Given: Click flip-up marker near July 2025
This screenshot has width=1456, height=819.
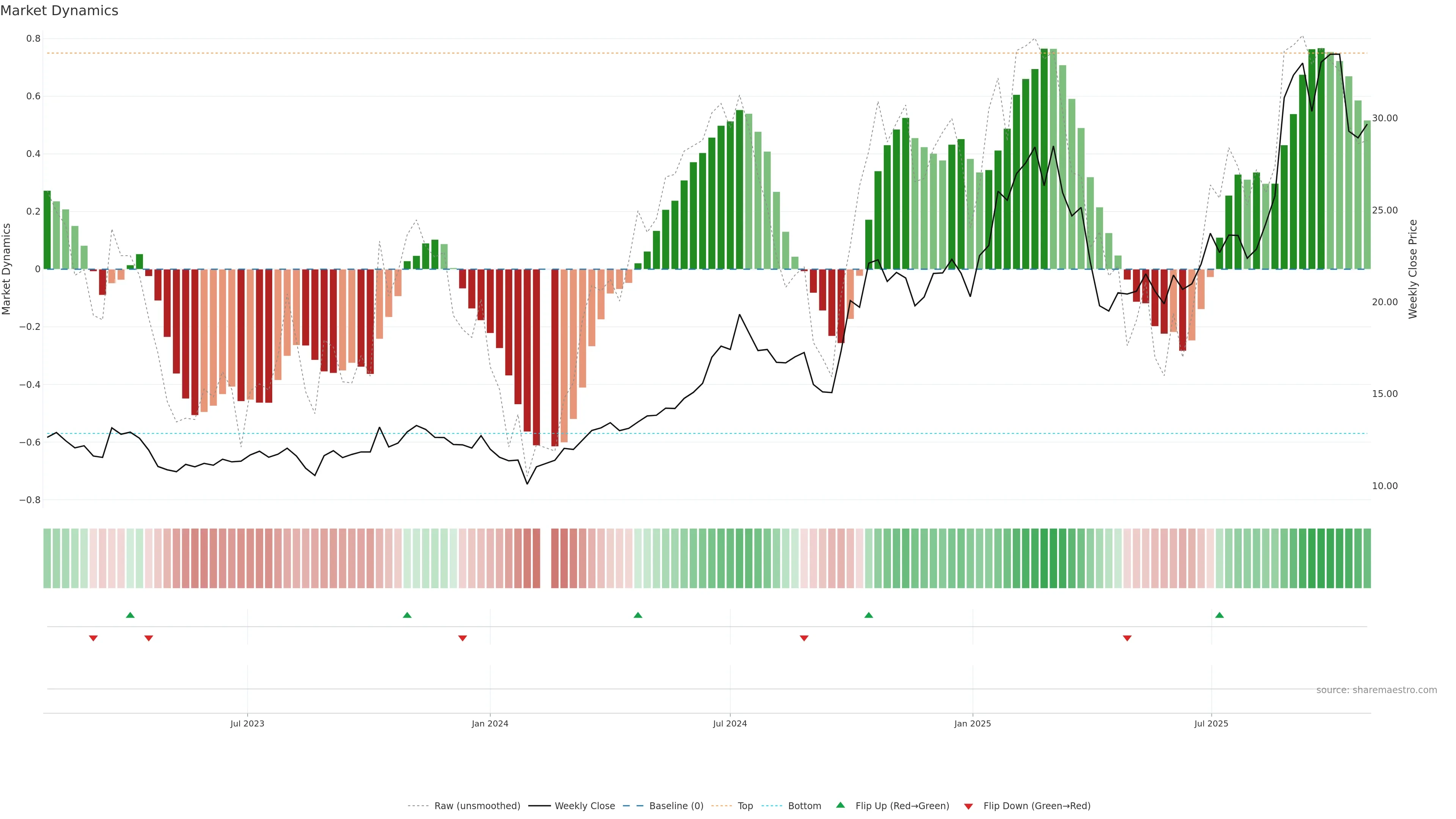Looking at the screenshot, I should coord(1219,615).
